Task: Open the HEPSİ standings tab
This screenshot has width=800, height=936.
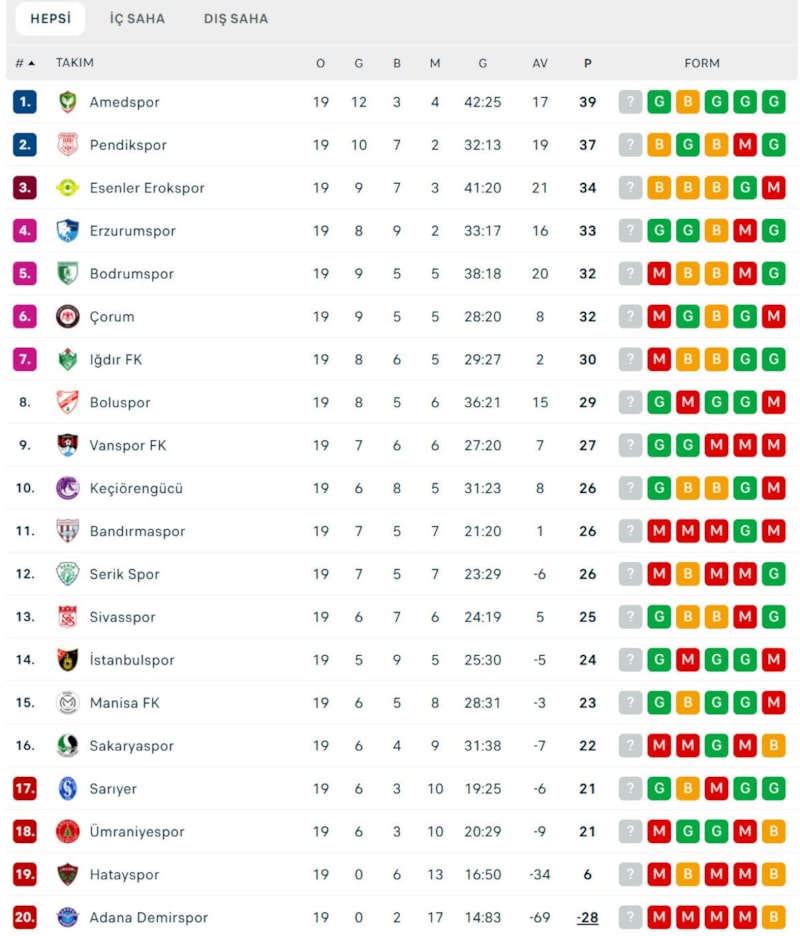Action: tap(50, 19)
